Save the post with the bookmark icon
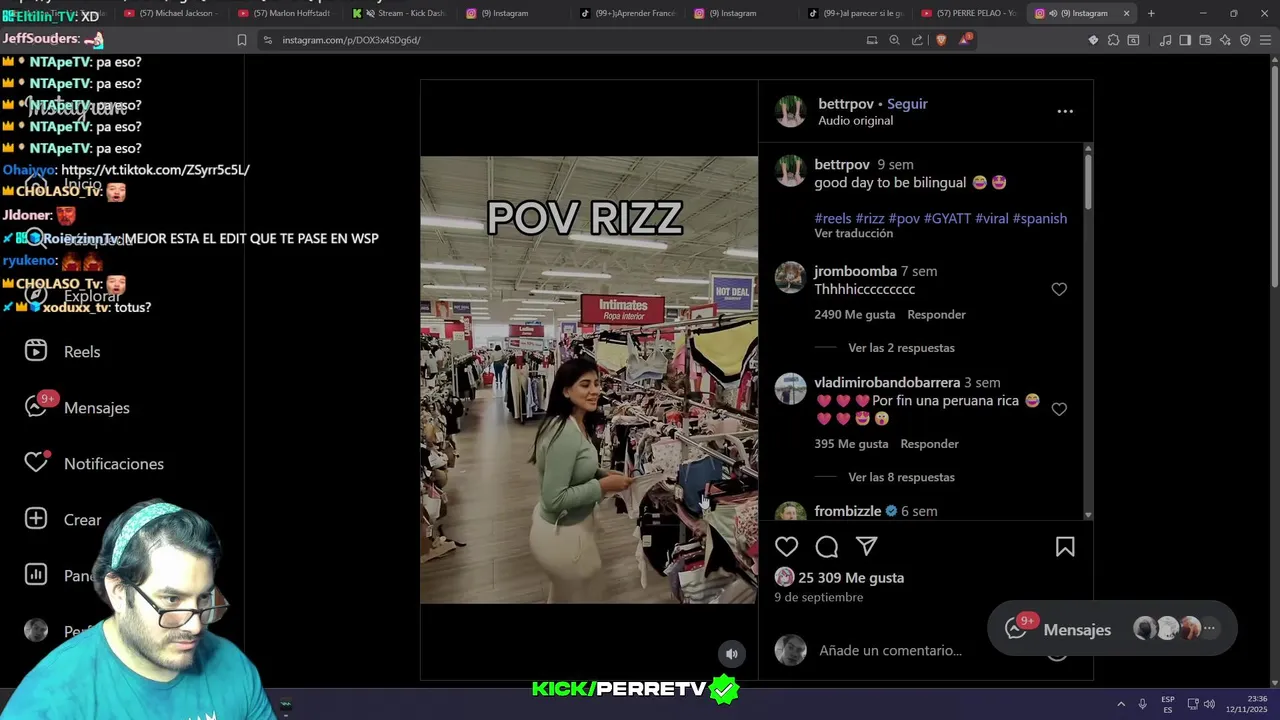Screen dimensions: 1280x720 [1065, 547]
